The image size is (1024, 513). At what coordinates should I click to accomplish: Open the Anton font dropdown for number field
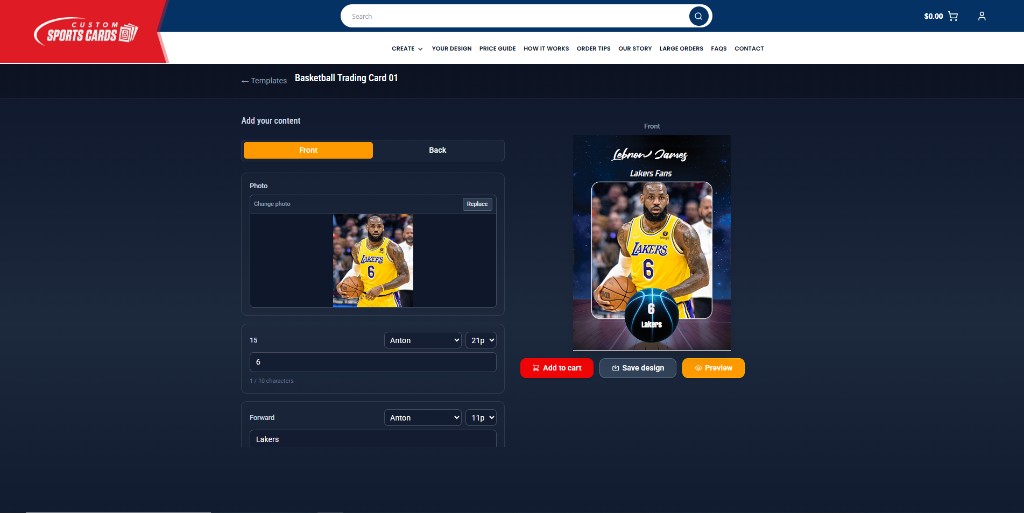coord(423,341)
